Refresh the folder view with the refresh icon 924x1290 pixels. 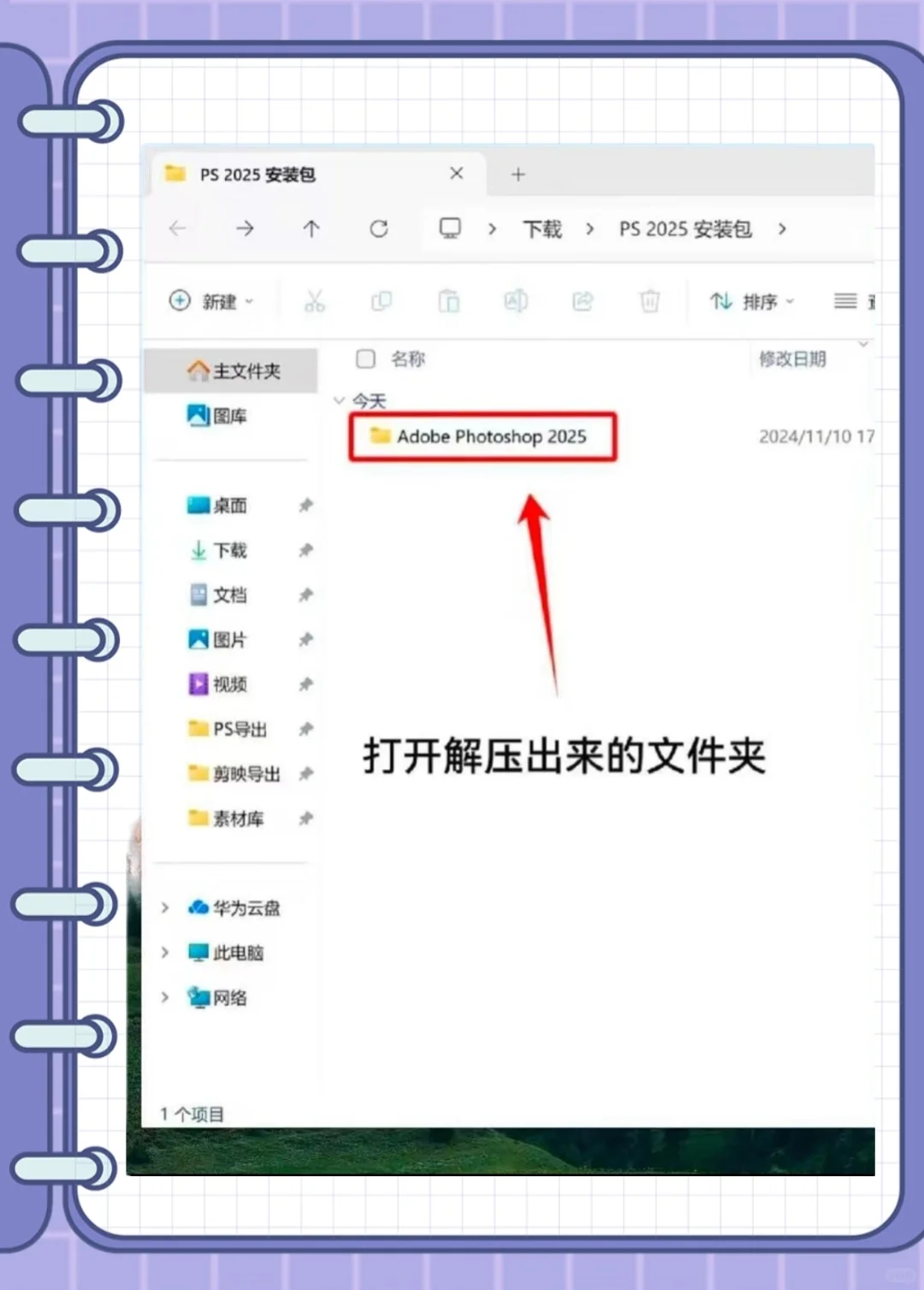(x=379, y=228)
